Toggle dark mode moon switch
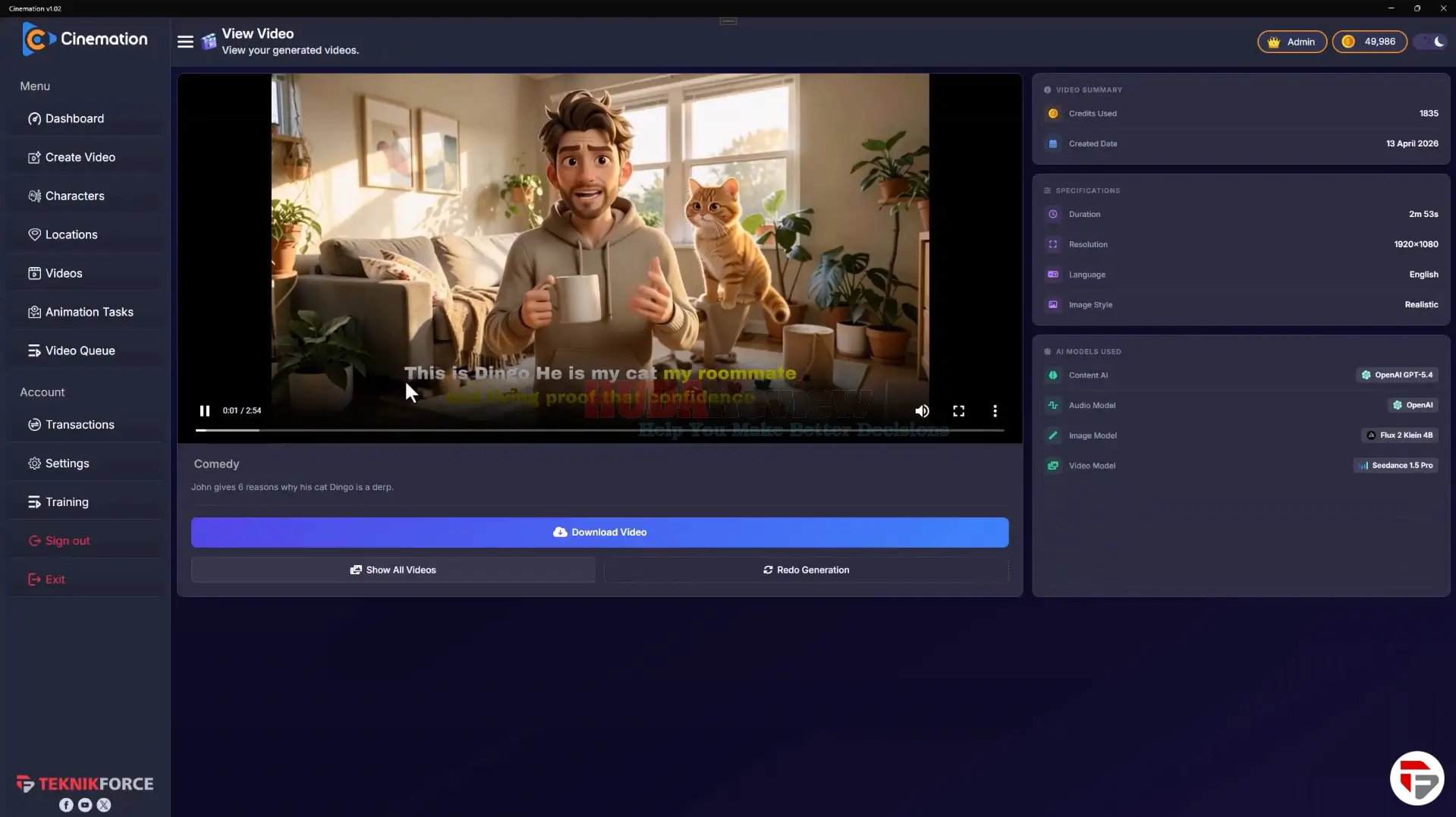 point(1431,42)
